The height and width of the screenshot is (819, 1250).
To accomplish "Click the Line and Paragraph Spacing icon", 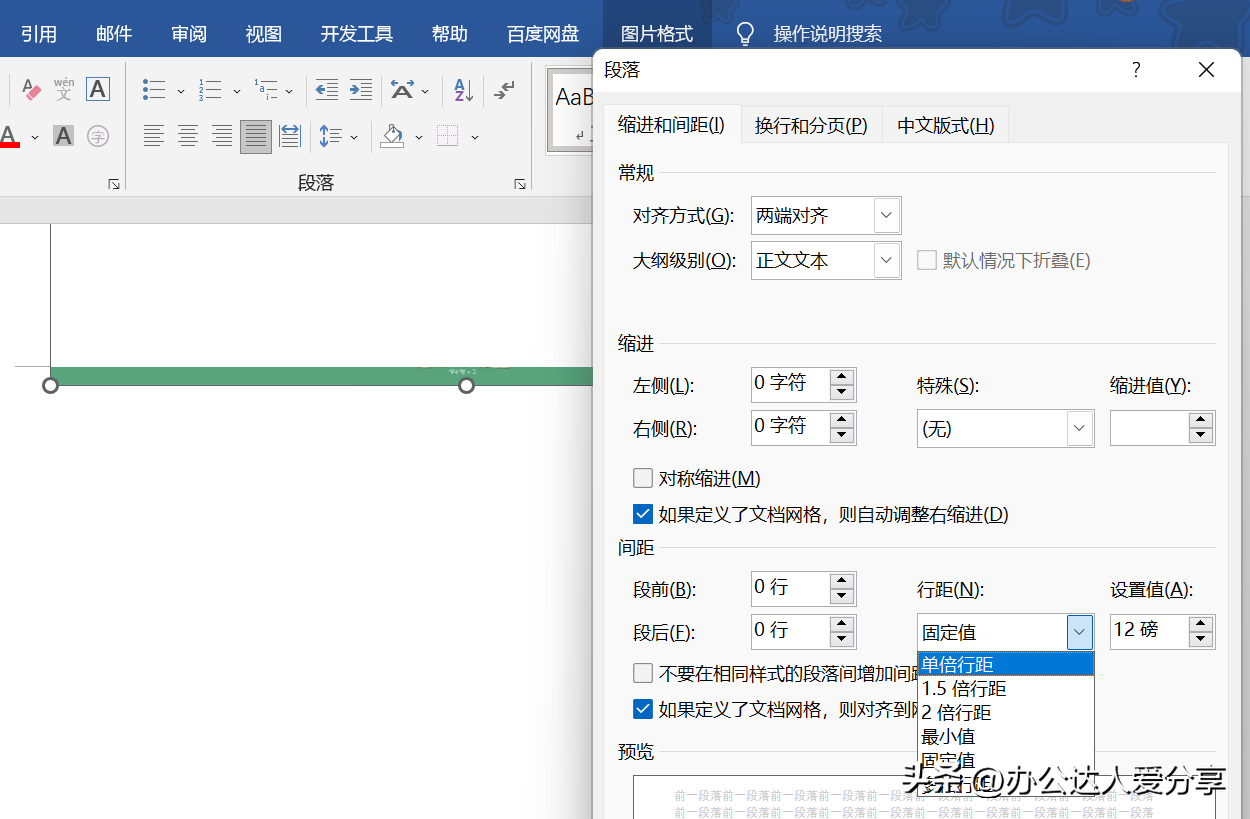I will pyautogui.click(x=330, y=136).
